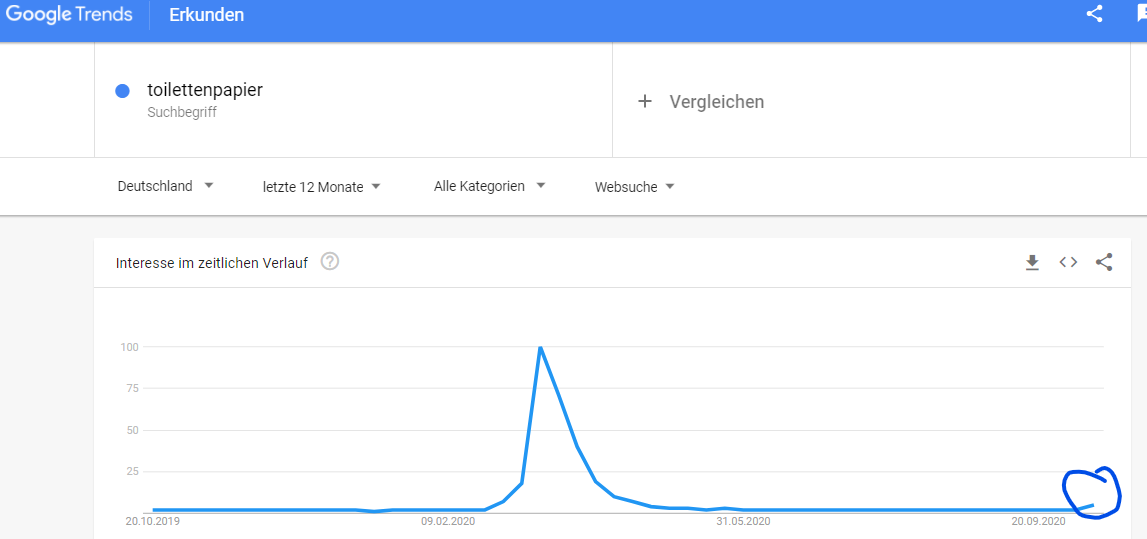Open the Deutschland region dropdown
1147x539 pixels.
coord(165,186)
